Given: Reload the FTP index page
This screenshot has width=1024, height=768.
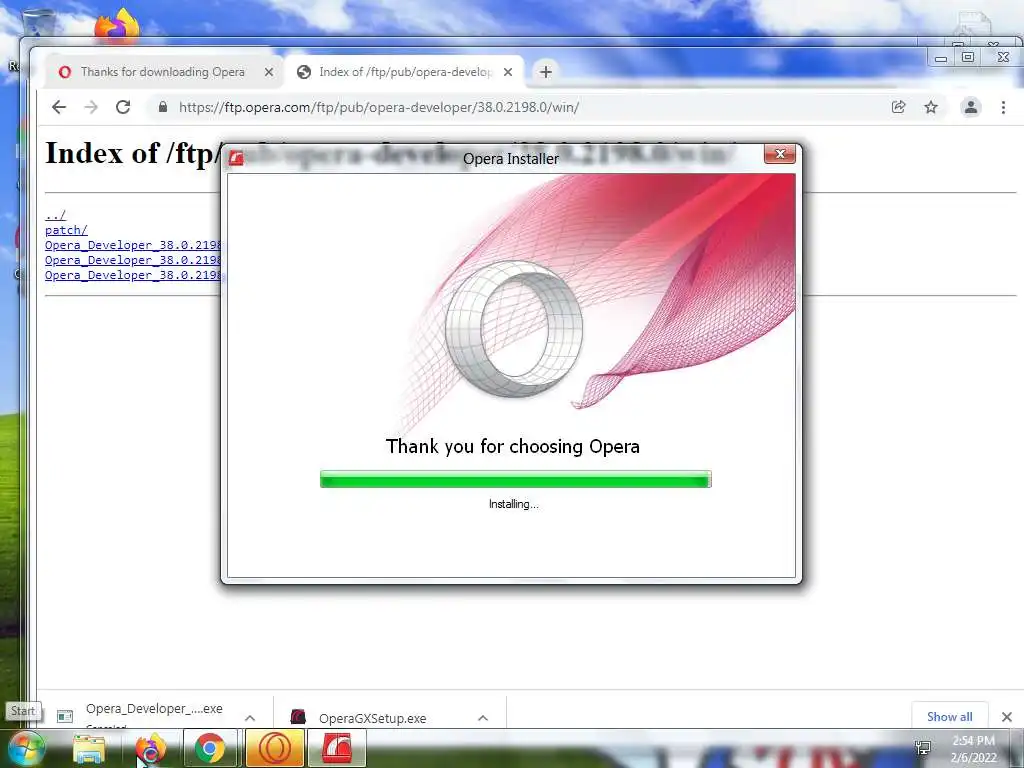Looking at the screenshot, I should [123, 107].
